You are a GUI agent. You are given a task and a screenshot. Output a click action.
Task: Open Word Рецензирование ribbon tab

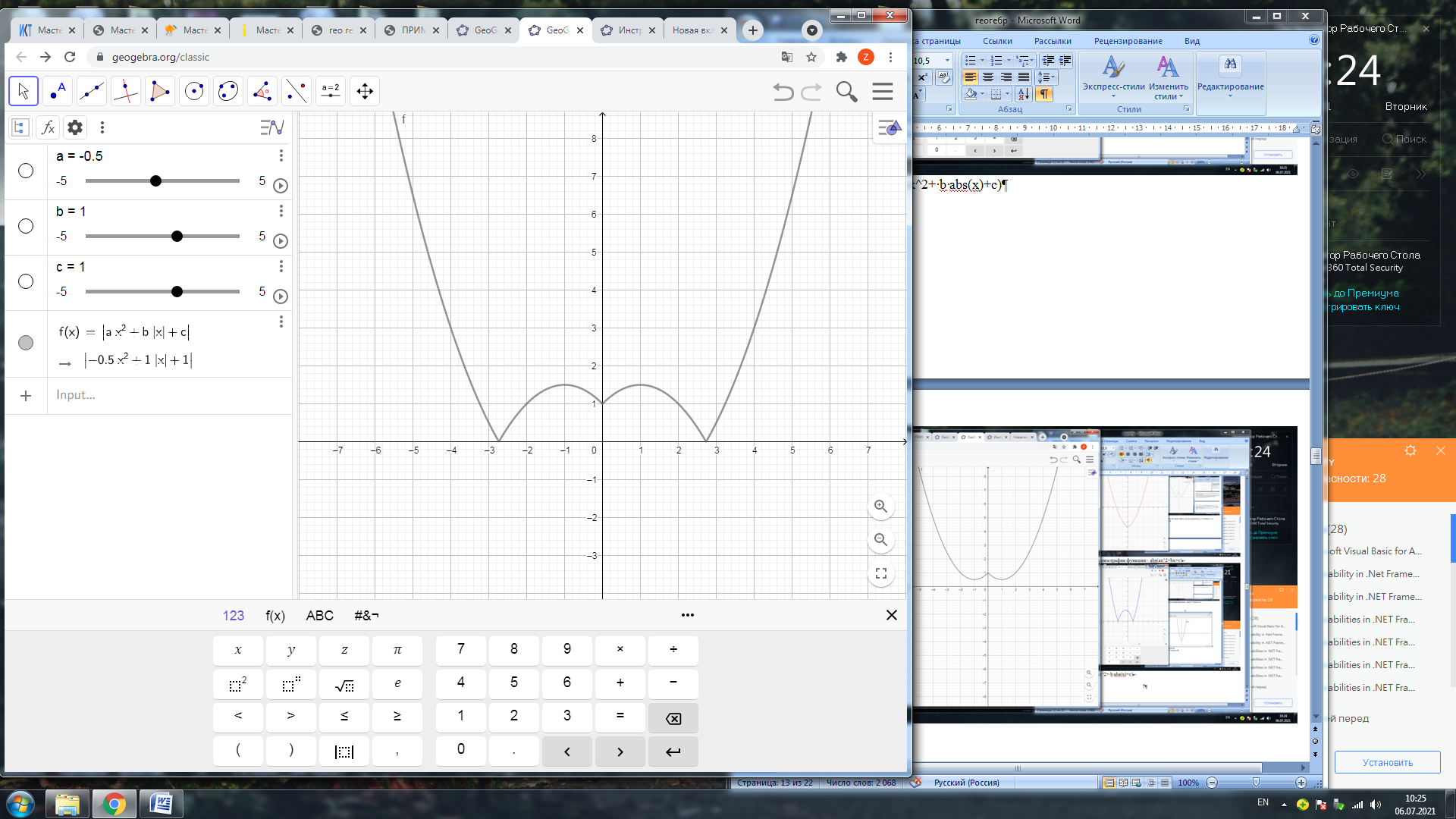point(1128,41)
